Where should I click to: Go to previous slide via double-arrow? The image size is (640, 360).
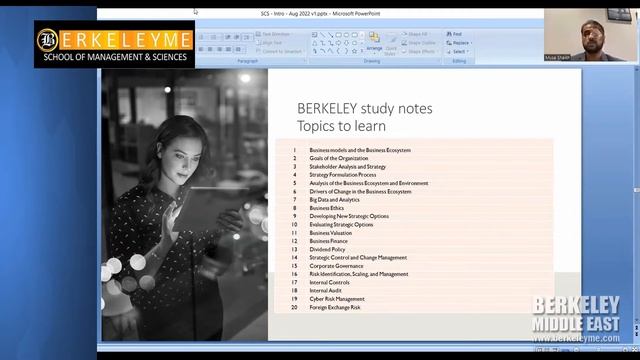(x=637, y=327)
